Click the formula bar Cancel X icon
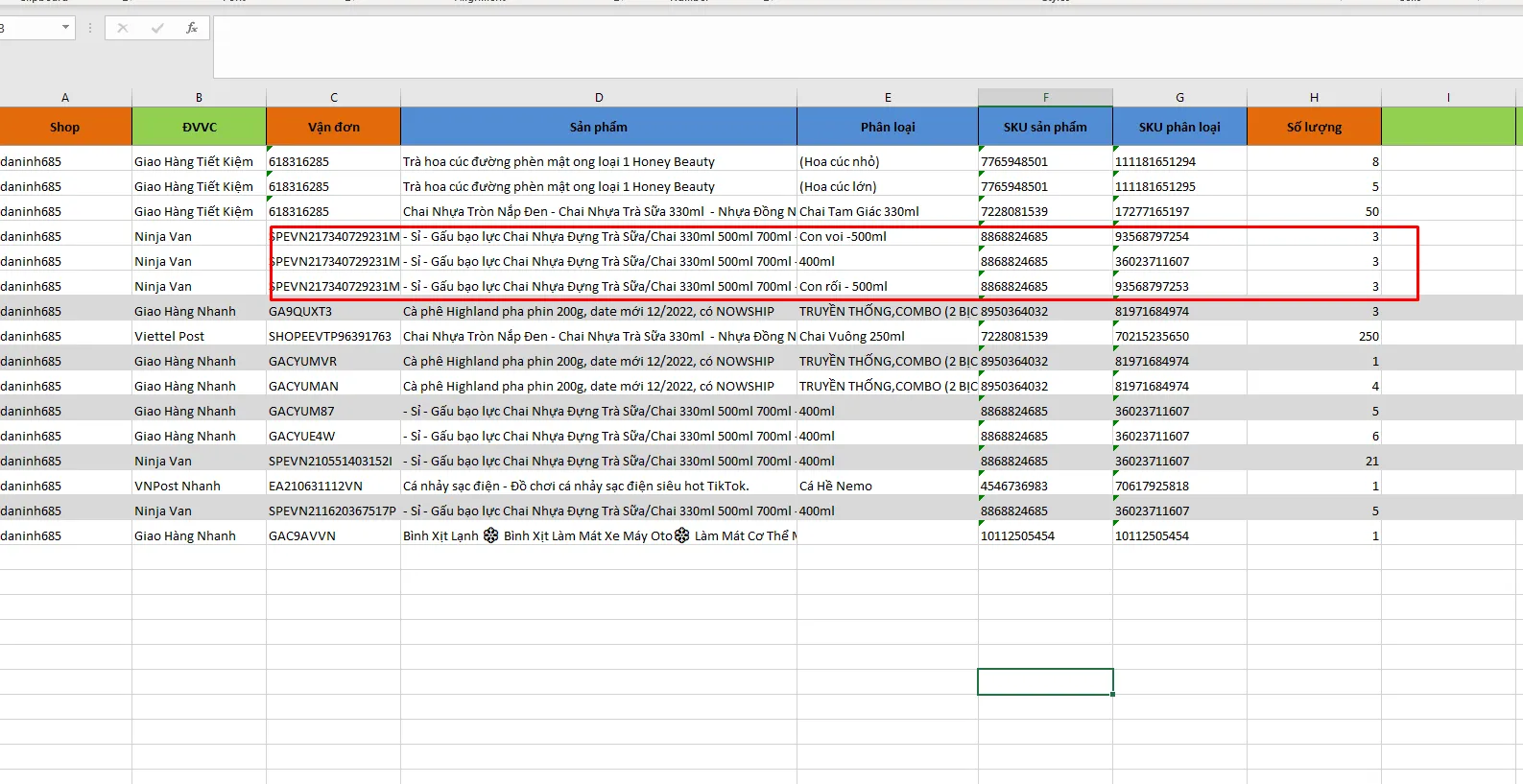The width and height of the screenshot is (1523, 784). [x=123, y=28]
